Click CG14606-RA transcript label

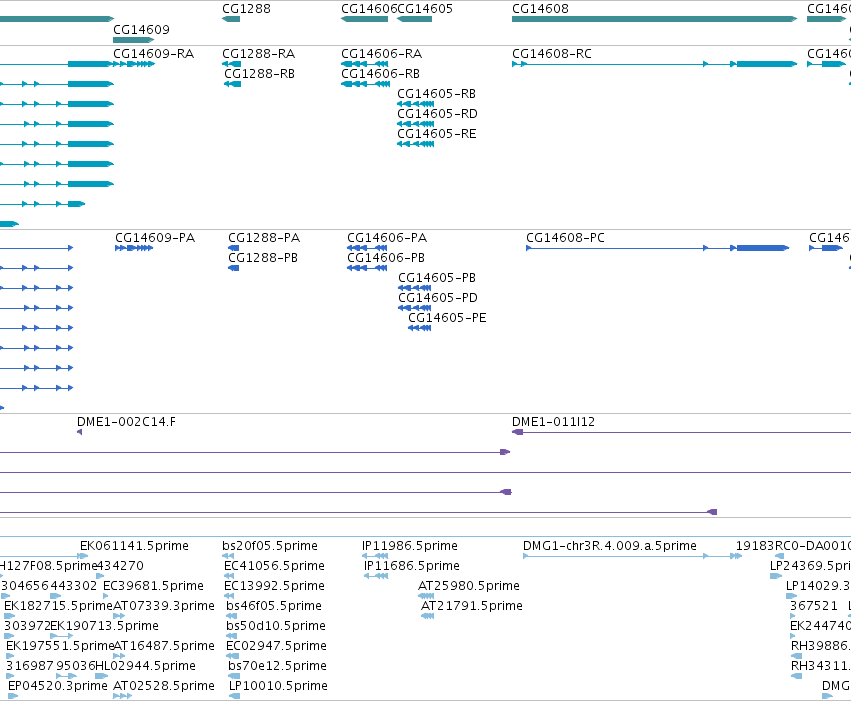point(382,54)
